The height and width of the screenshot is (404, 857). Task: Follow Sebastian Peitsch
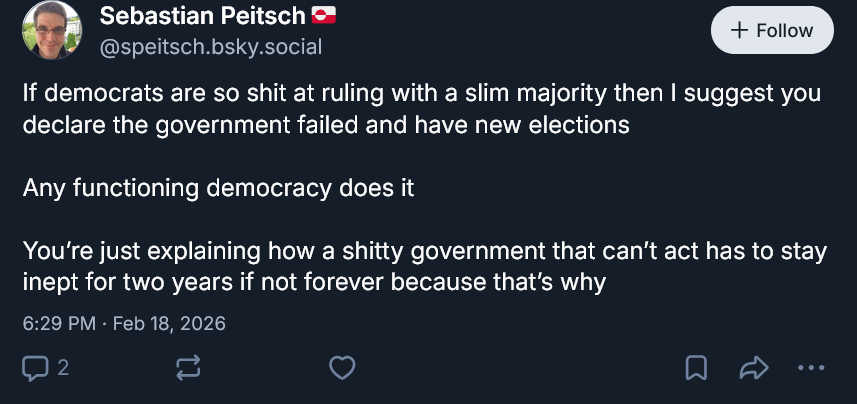(771, 30)
